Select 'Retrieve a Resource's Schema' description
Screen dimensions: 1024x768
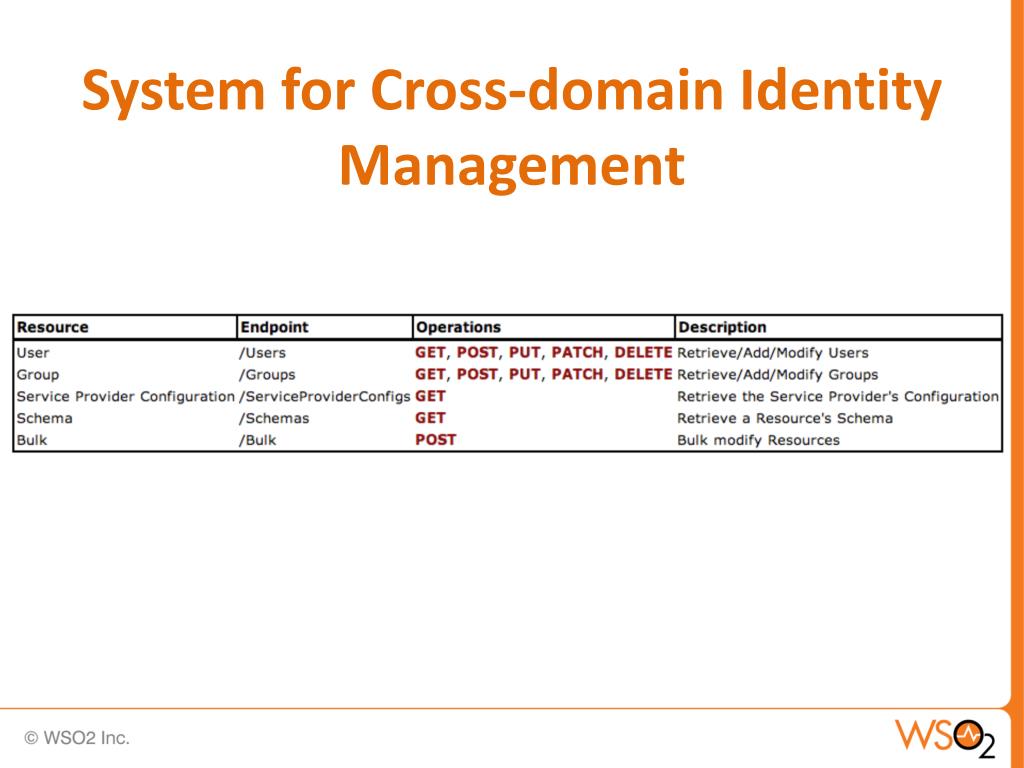(785, 418)
